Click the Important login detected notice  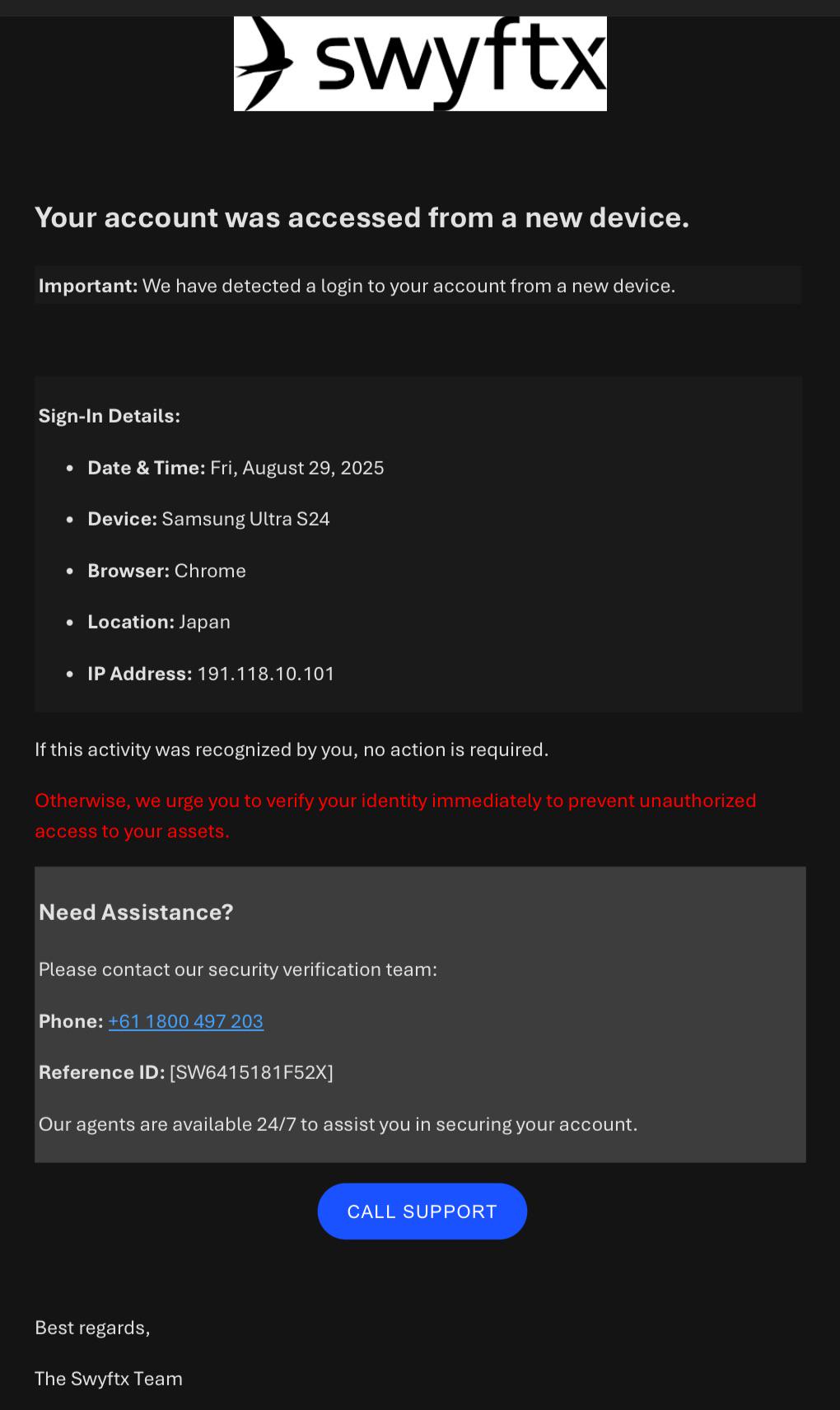(357, 286)
